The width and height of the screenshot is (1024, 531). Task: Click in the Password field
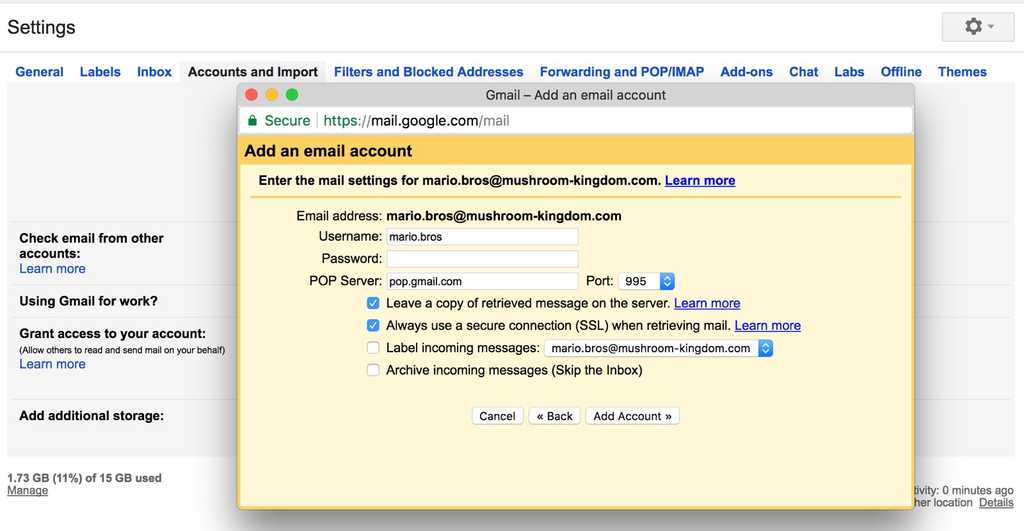coord(482,259)
